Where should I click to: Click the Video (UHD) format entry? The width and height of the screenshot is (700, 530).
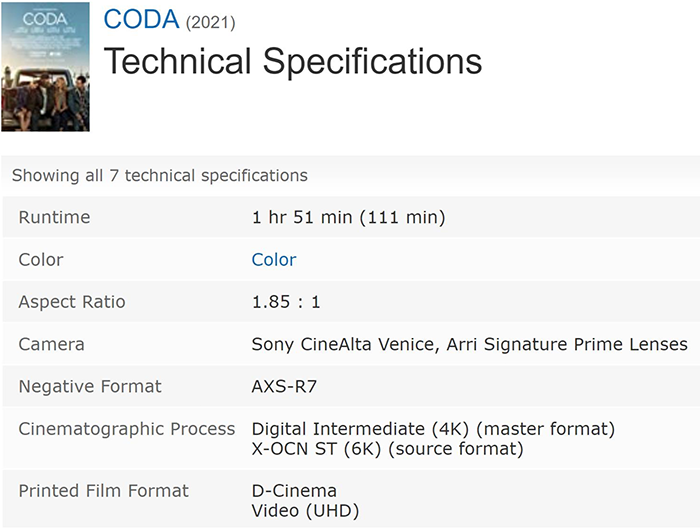[x=305, y=510]
